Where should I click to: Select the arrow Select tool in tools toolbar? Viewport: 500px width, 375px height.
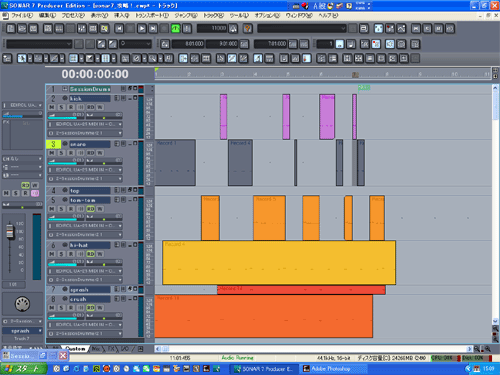pyautogui.click(x=22, y=59)
